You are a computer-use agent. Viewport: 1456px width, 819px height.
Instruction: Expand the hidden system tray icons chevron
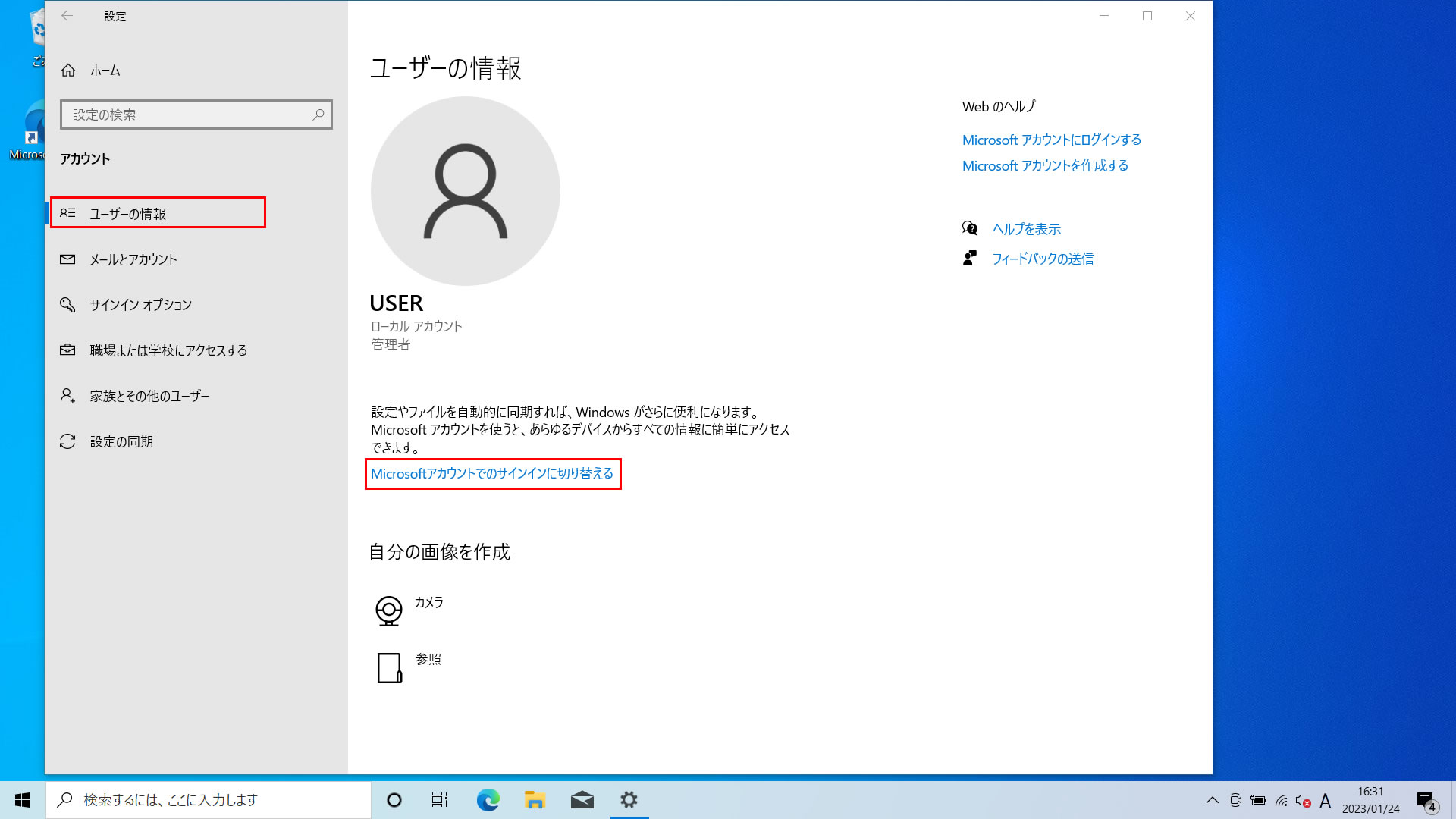(x=1213, y=800)
